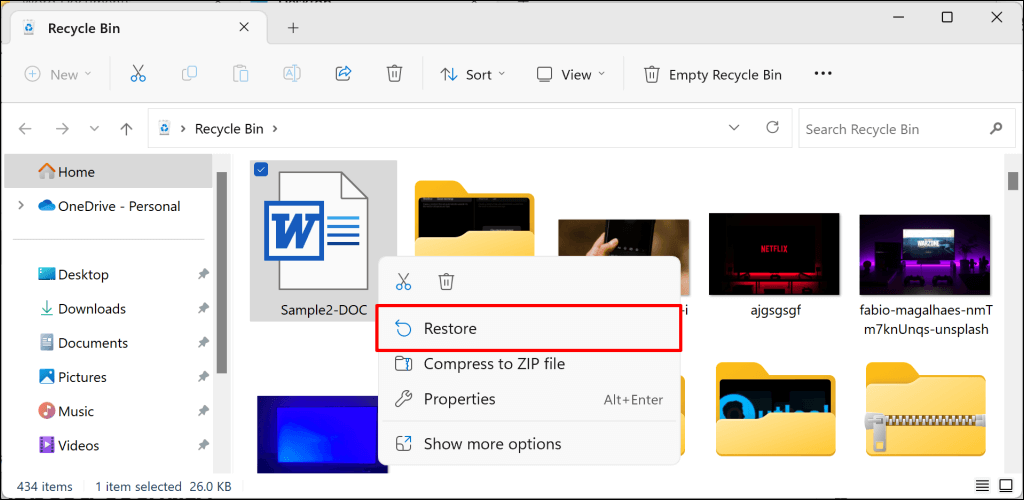Screen dimensions: 1024x500
Task: Choose Compress to ZIP file
Action: 529,364
